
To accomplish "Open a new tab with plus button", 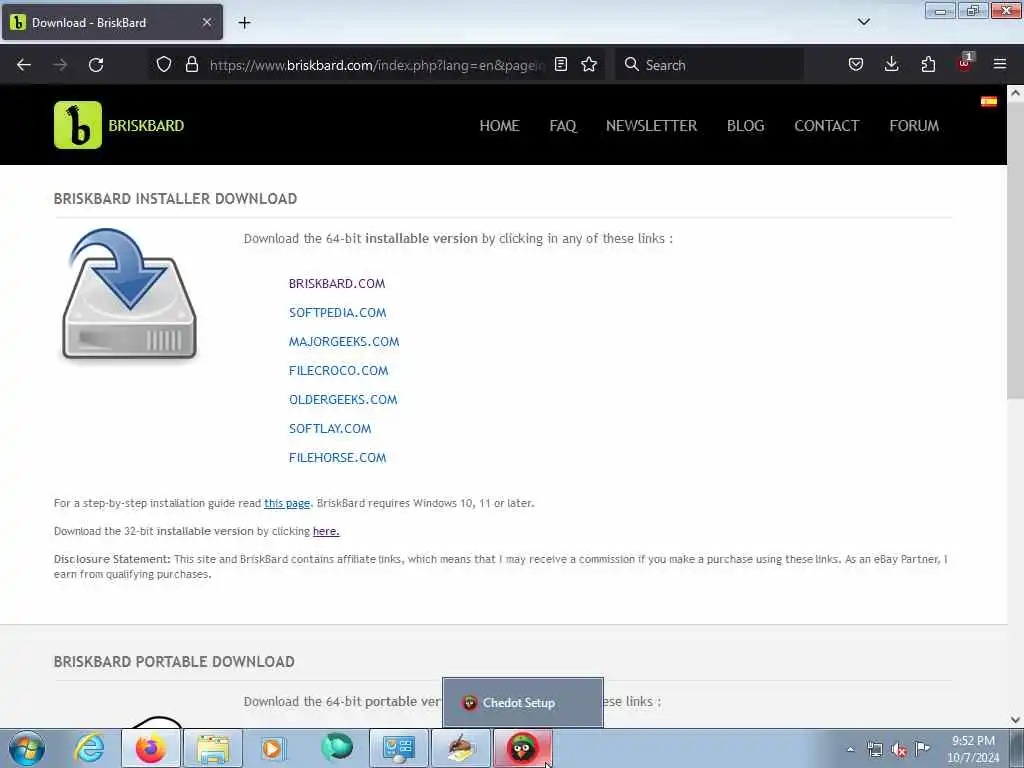I will click(244, 23).
